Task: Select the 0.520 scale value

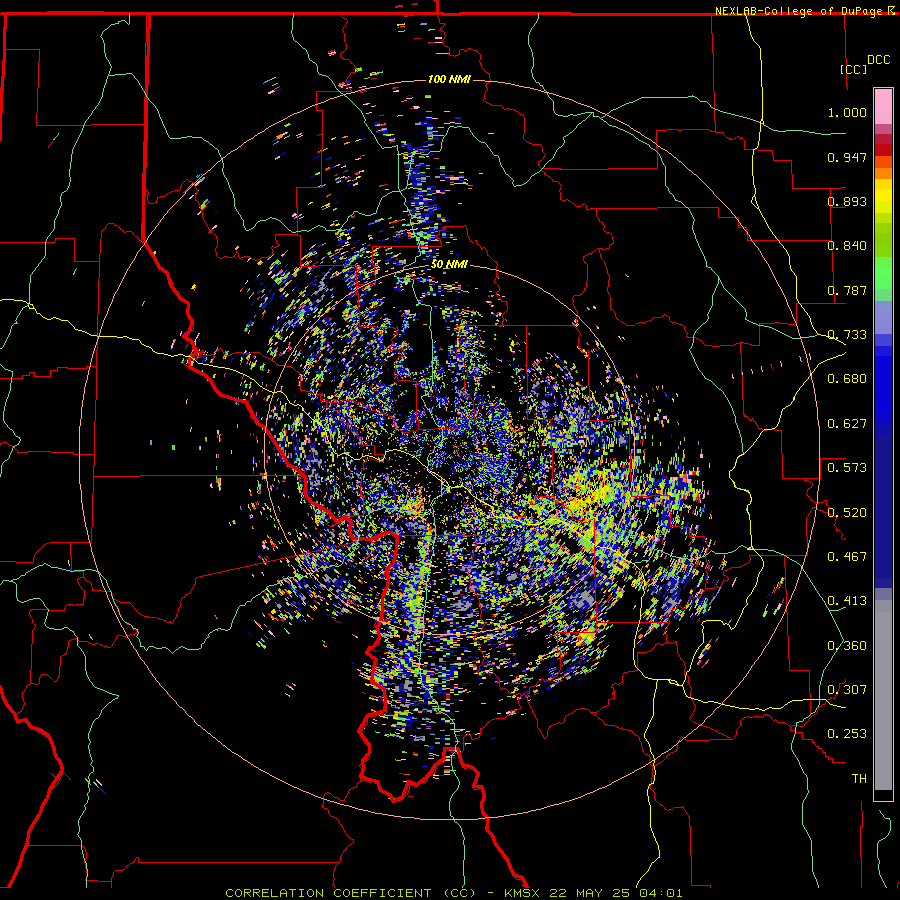Action: [847, 513]
